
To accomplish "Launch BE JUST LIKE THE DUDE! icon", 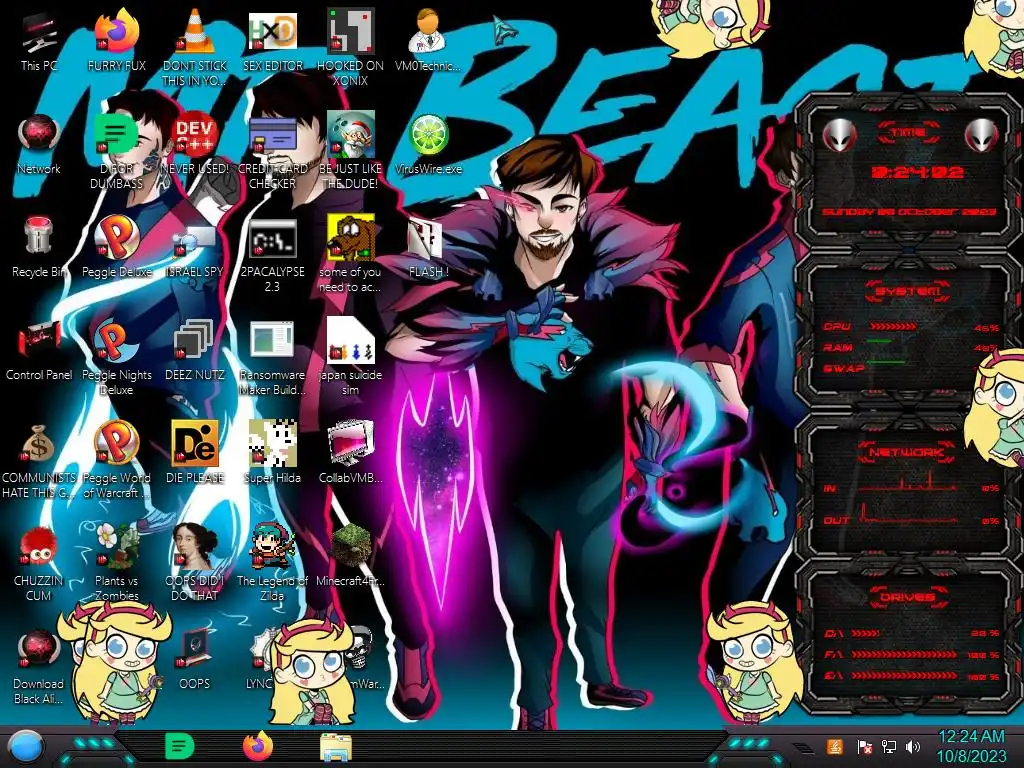I will 350,150.
